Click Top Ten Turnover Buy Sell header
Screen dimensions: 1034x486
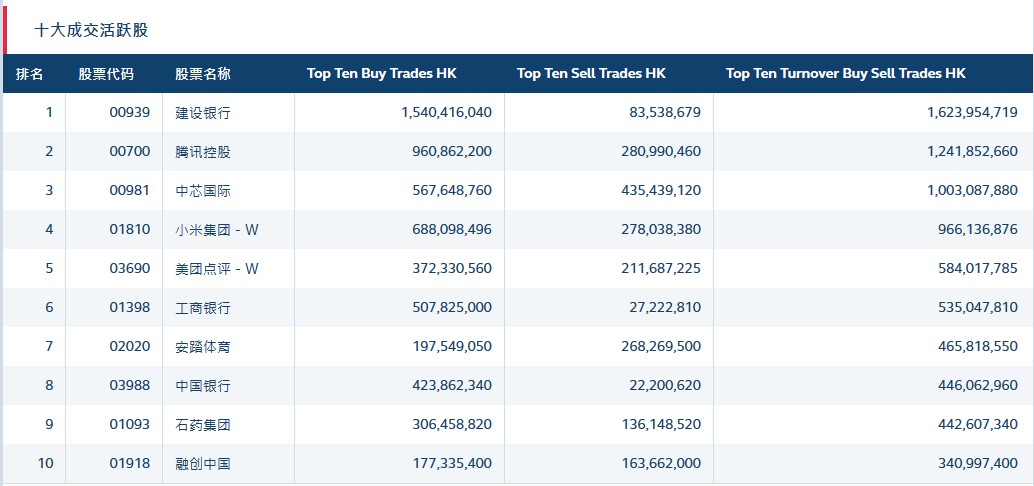pos(845,74)
